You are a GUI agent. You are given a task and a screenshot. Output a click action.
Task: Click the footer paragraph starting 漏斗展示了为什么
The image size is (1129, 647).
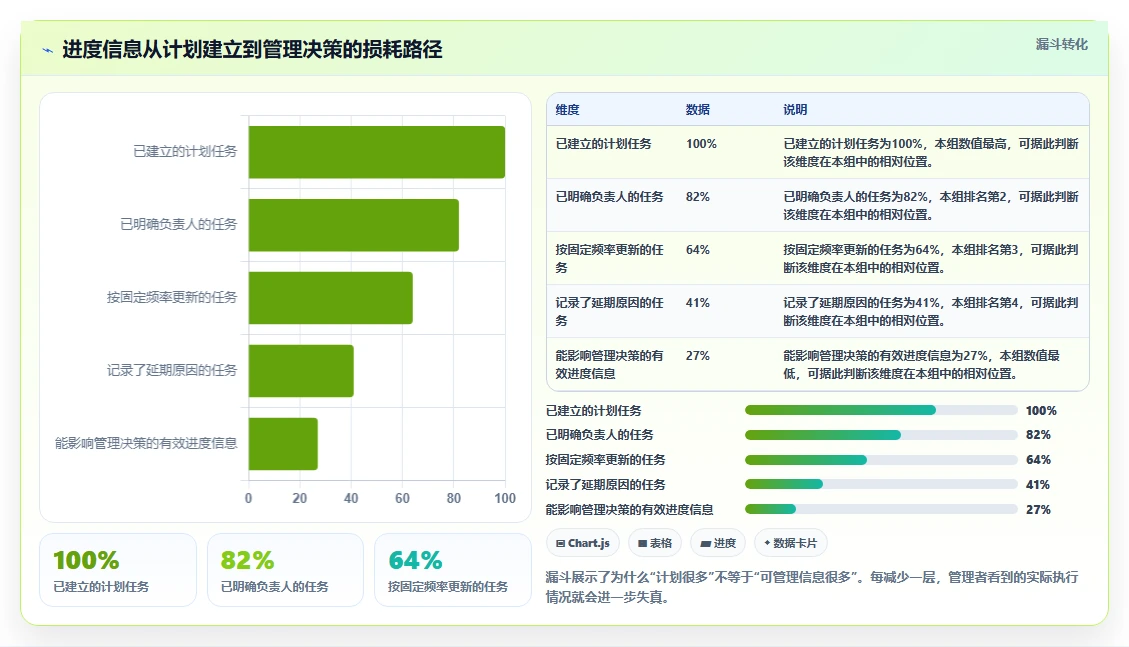(x=812, y=587)
